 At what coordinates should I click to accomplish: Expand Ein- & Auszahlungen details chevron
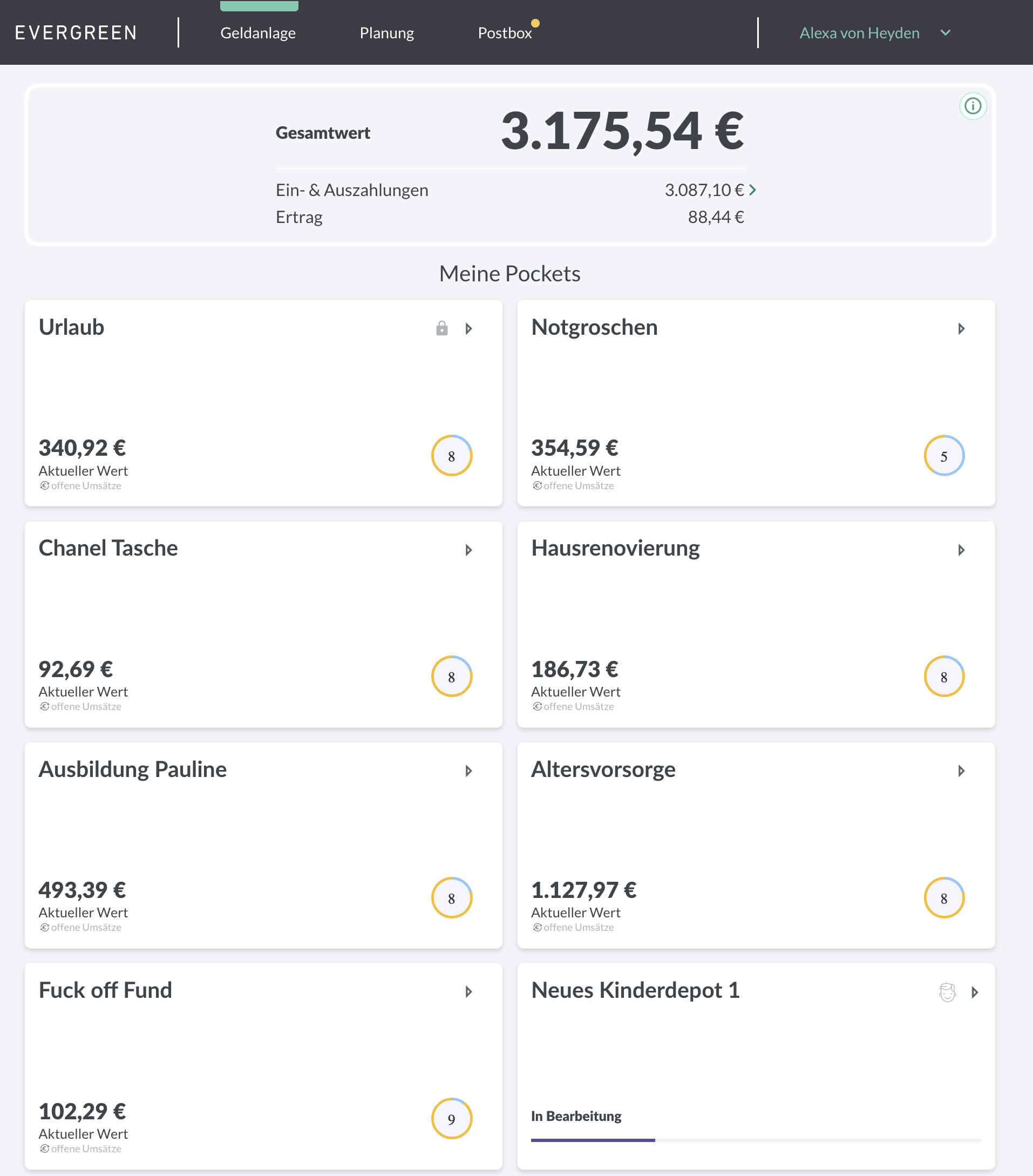(x=752, y=190)
